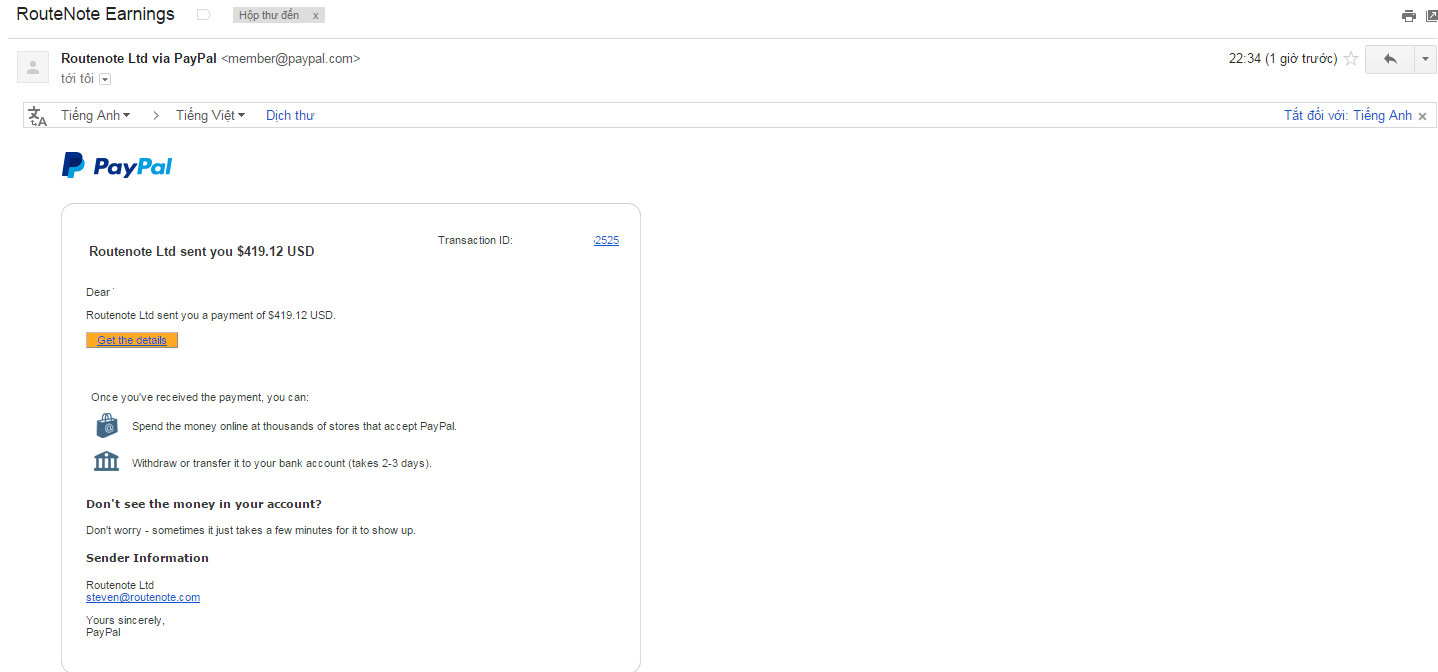Click the 'Get the details' button

[x=132, y=340]
